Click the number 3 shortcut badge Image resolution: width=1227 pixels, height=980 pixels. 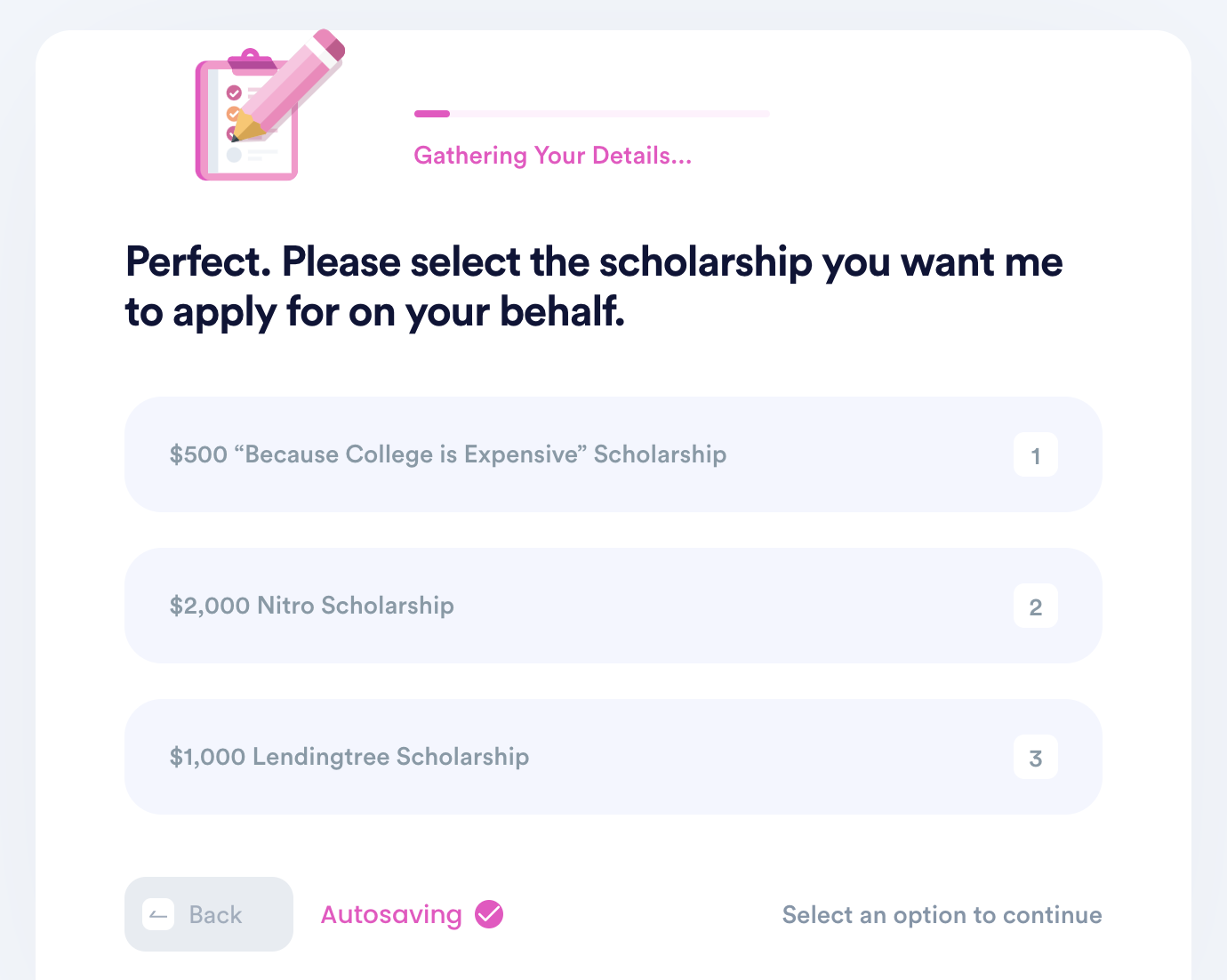point(1036,757)
